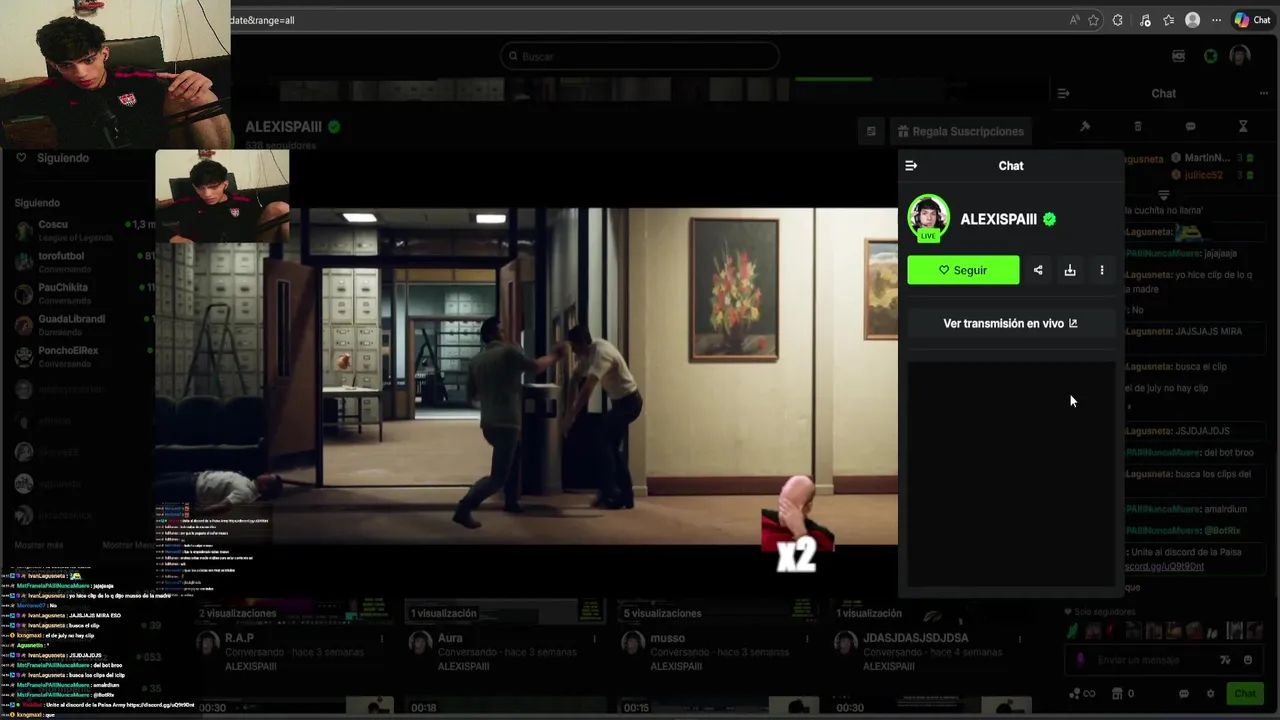The image size is (1280, 720).
Task: Open the clip's three-dot options menu
Action: click(x=1102, y=270)
